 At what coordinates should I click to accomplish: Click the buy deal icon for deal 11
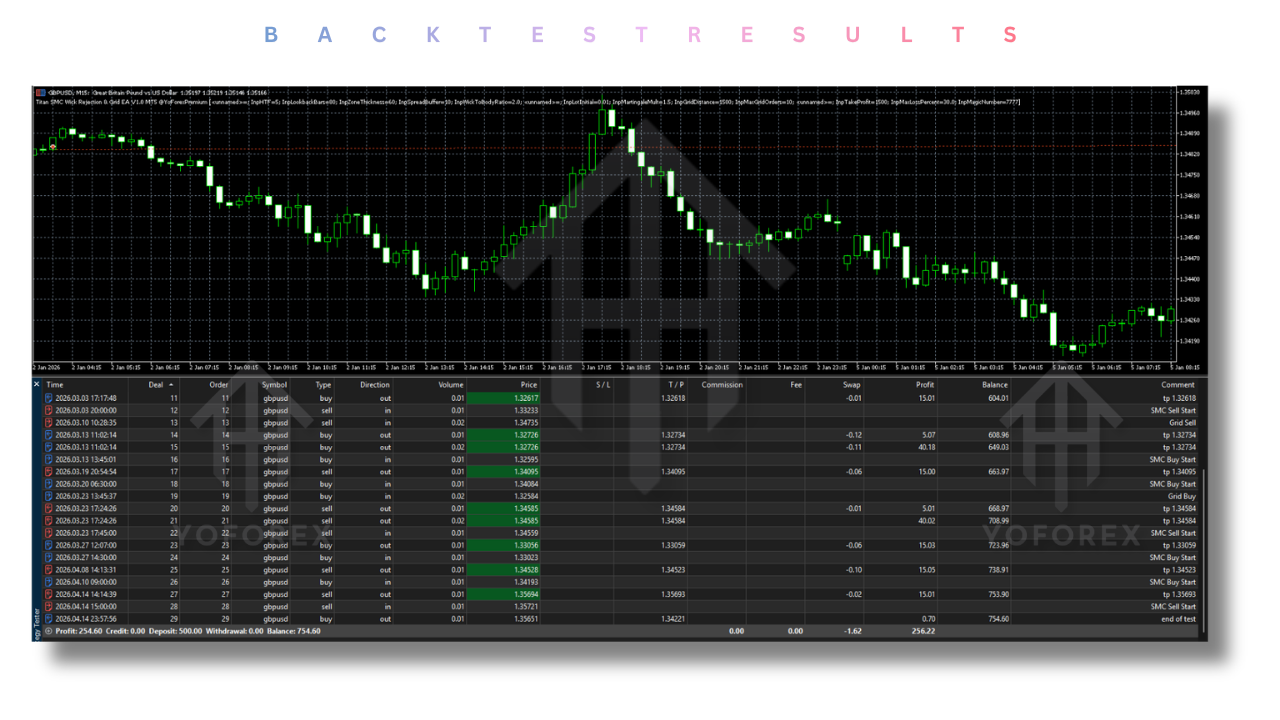[x=49, y=398]
